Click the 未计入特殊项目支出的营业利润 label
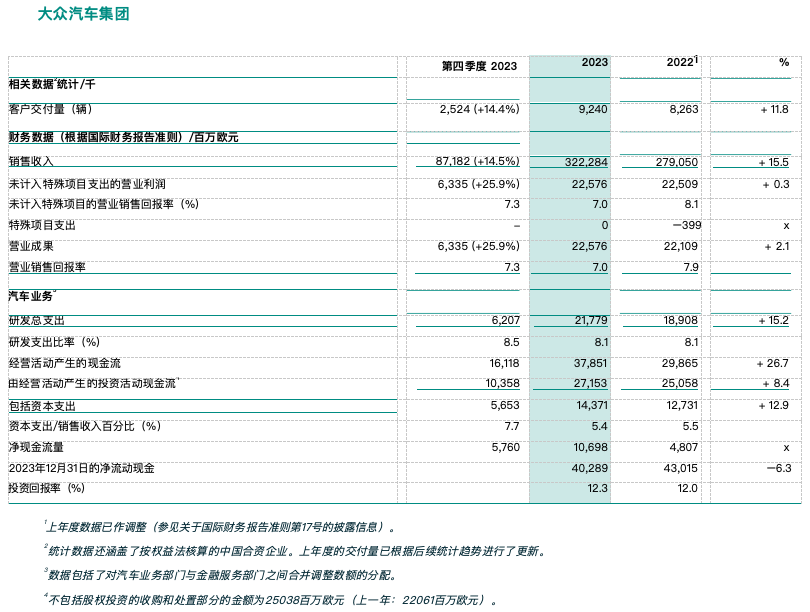The image size is (810, 612). tap(87, 184)
